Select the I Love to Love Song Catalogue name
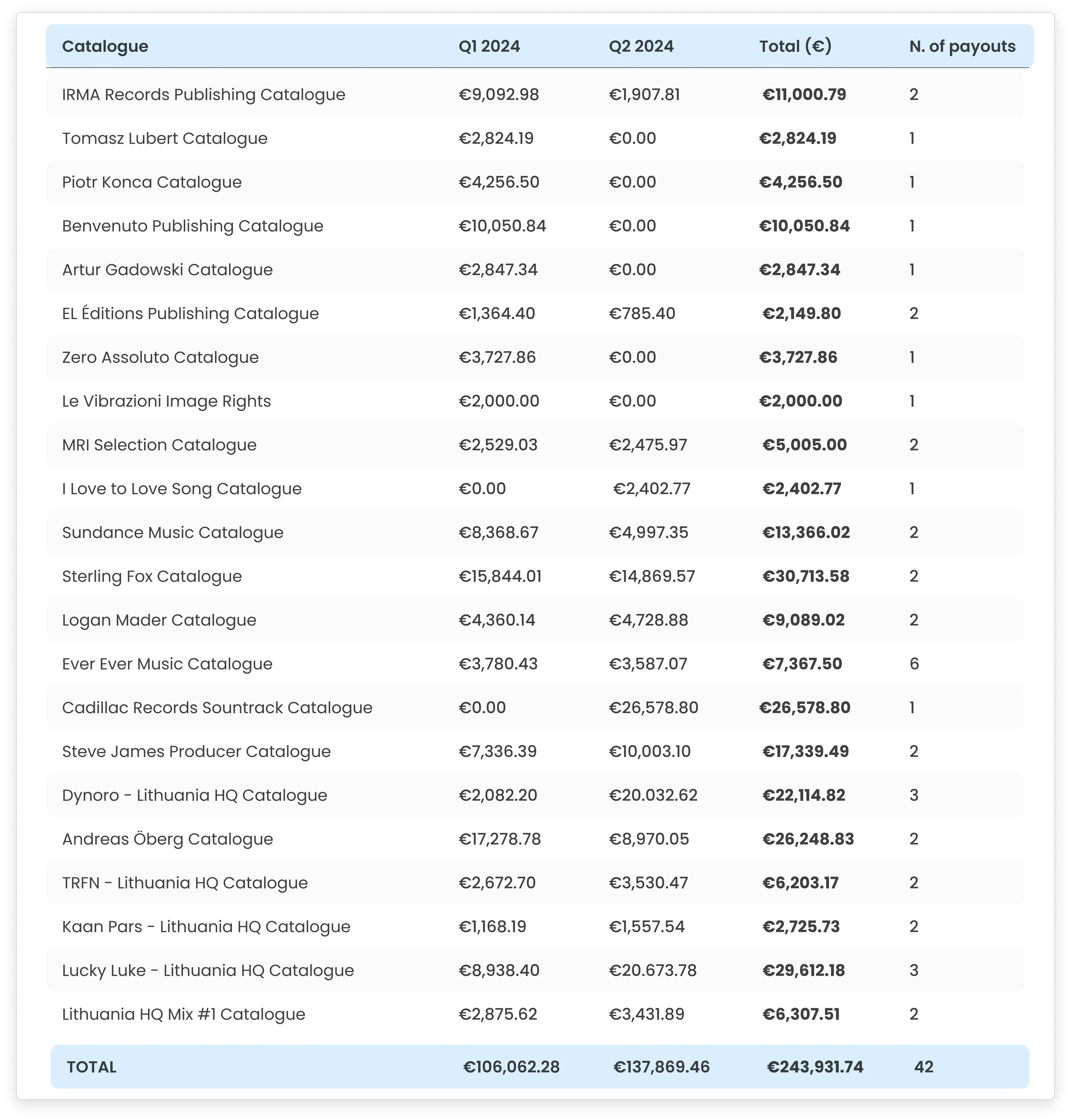This screenshot has width=1071, height=1120. point(182,489)
